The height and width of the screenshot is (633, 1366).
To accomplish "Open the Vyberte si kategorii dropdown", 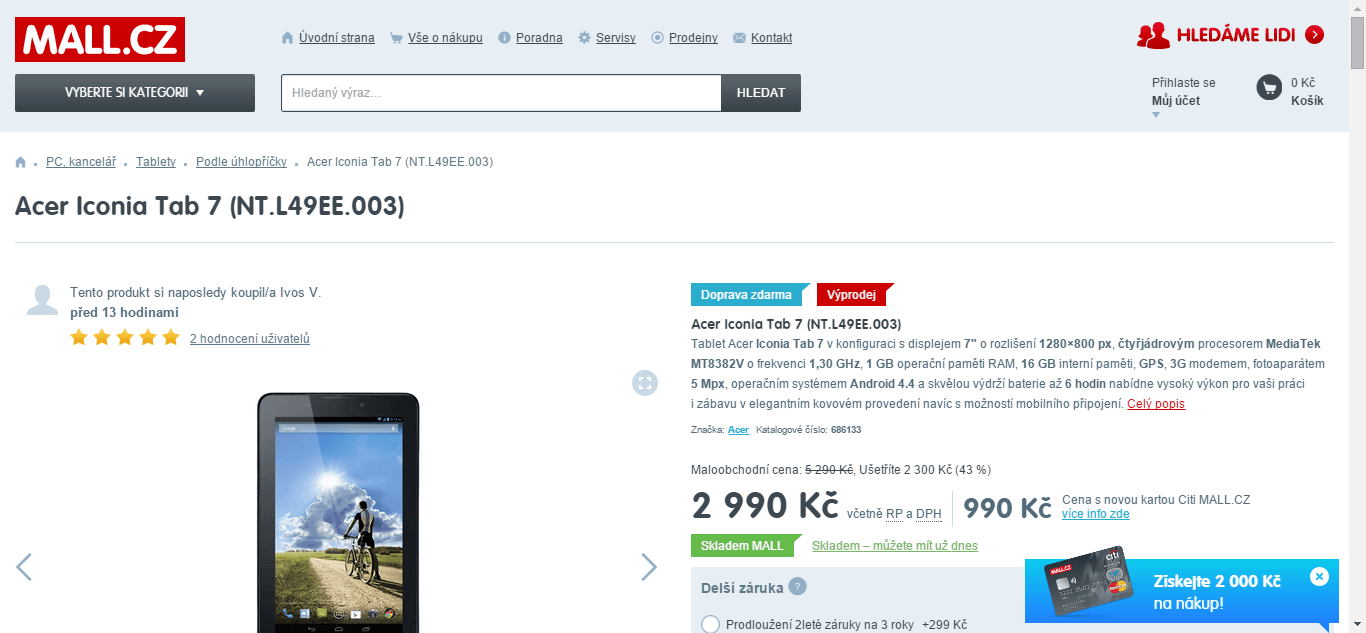I will tap(135, 93).
